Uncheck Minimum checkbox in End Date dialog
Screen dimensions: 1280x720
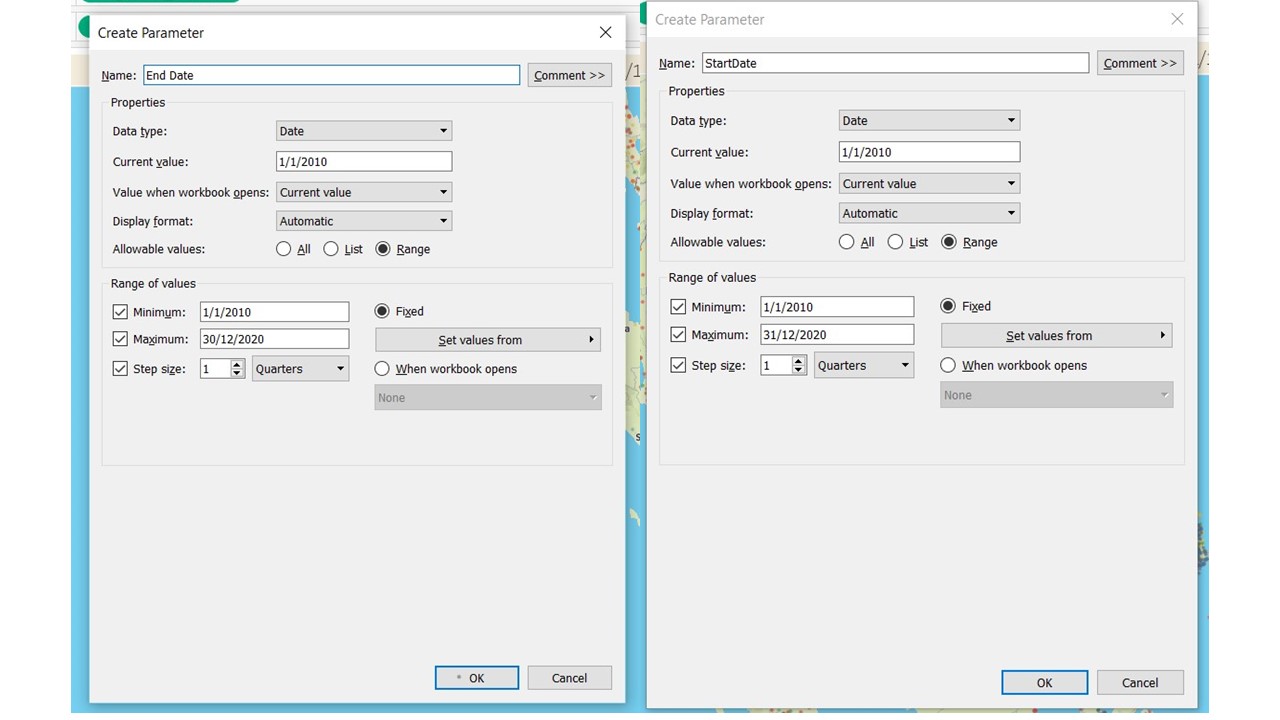(121, 312)
